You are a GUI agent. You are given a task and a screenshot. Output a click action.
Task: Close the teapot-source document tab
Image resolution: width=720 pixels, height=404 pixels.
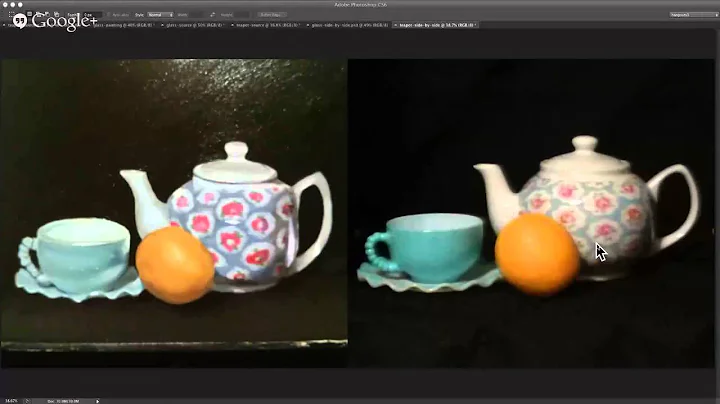pyautogui.click(x=232, y=25)
